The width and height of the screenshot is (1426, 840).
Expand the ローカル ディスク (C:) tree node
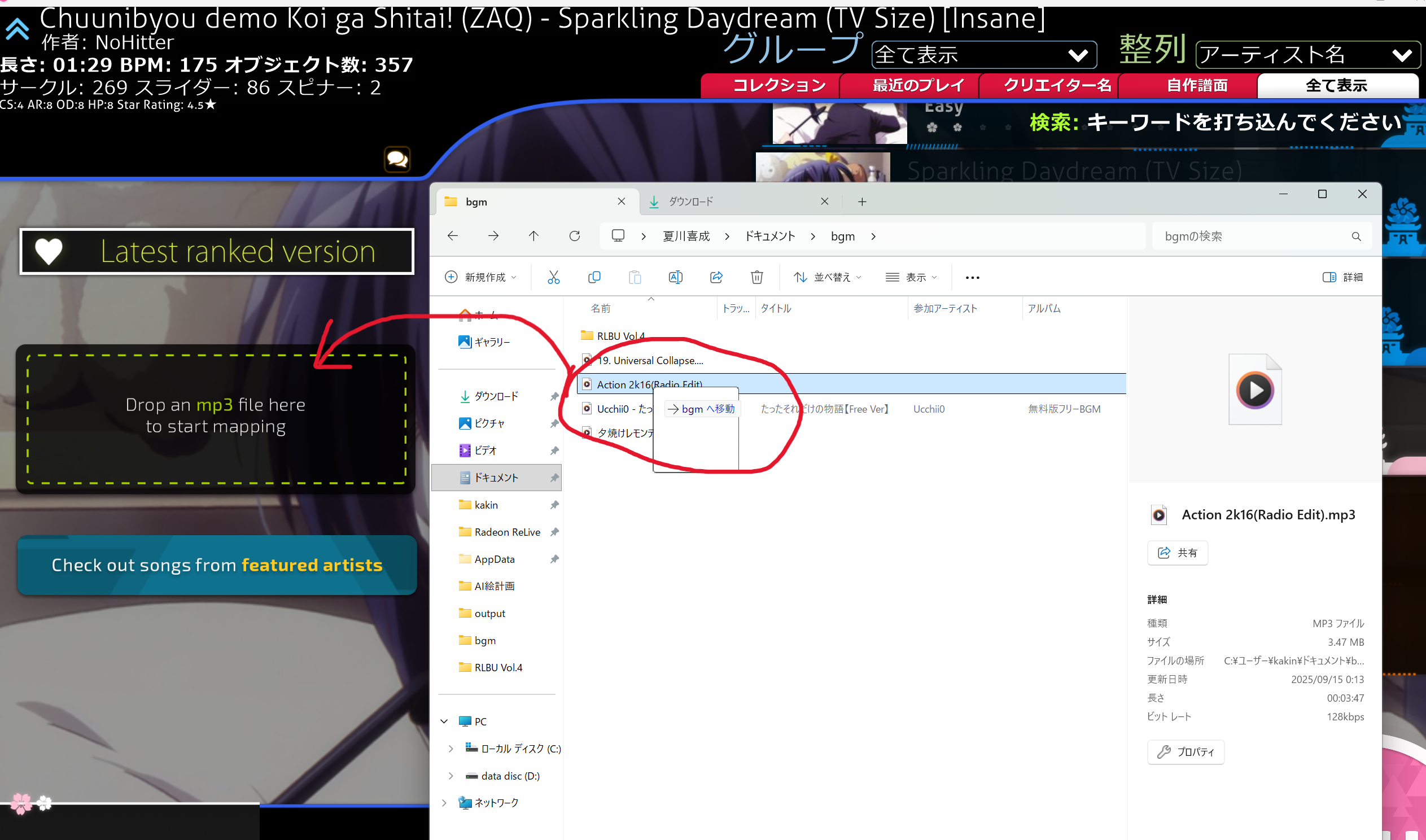point(450,749)
